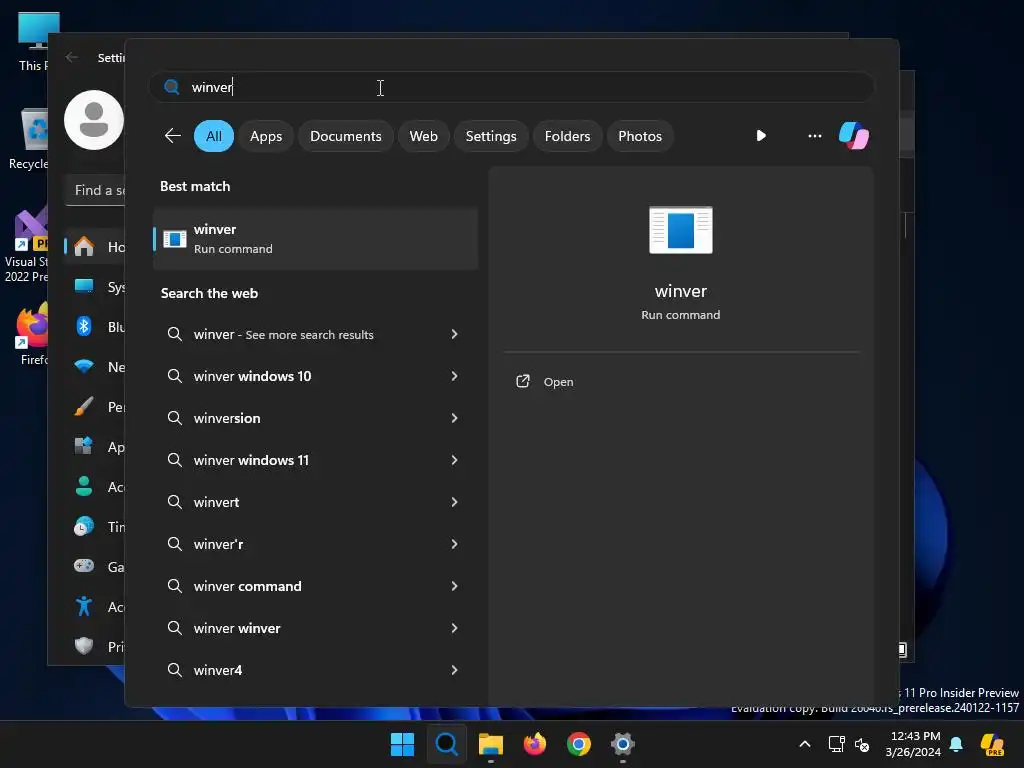Expand the 'winver windows 10' chevron

click(455, 376)
